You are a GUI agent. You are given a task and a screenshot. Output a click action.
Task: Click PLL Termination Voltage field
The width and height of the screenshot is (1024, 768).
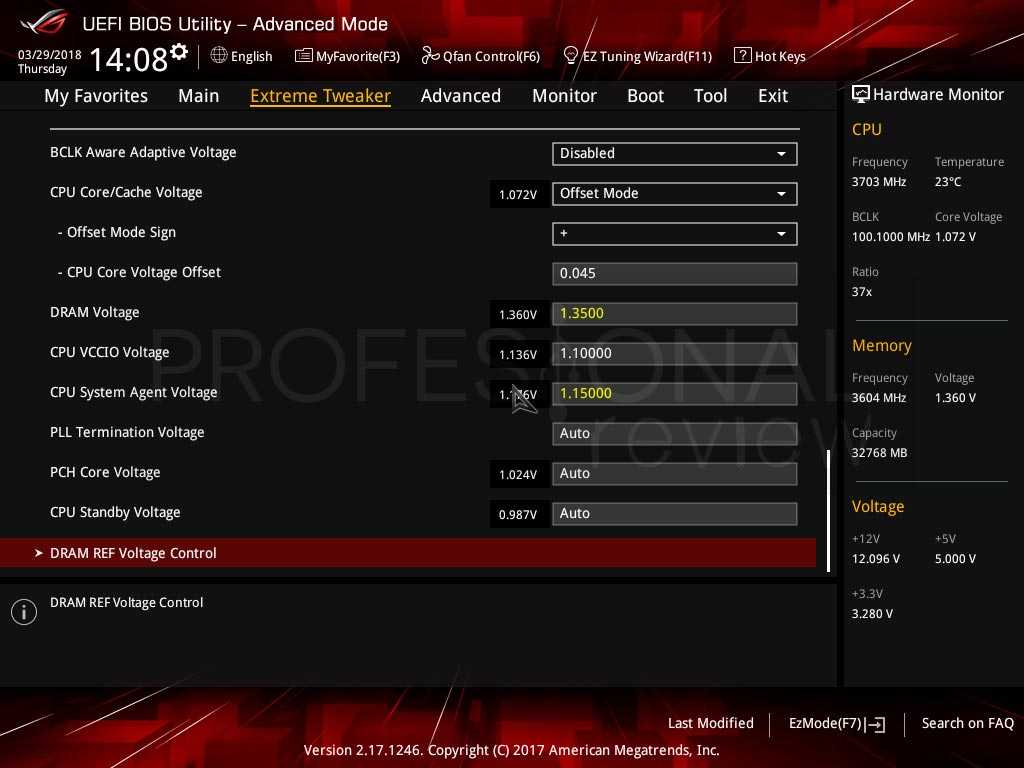tap(675, 434)
